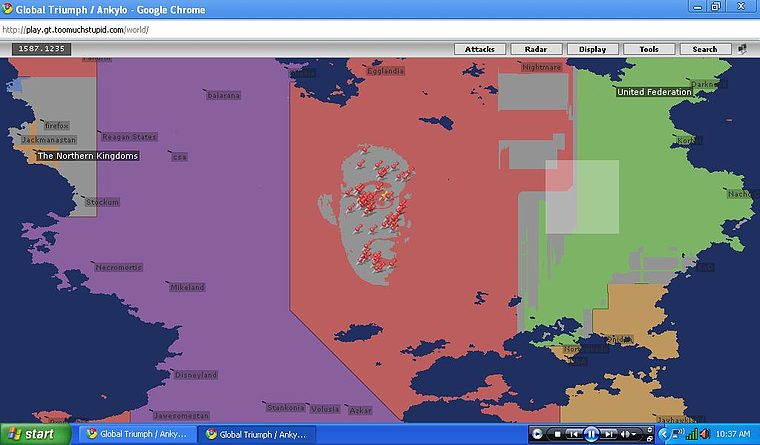The image size is (760, 445).
Task: Skip to previous track in taskbar player
Action: tap(574, 434)
